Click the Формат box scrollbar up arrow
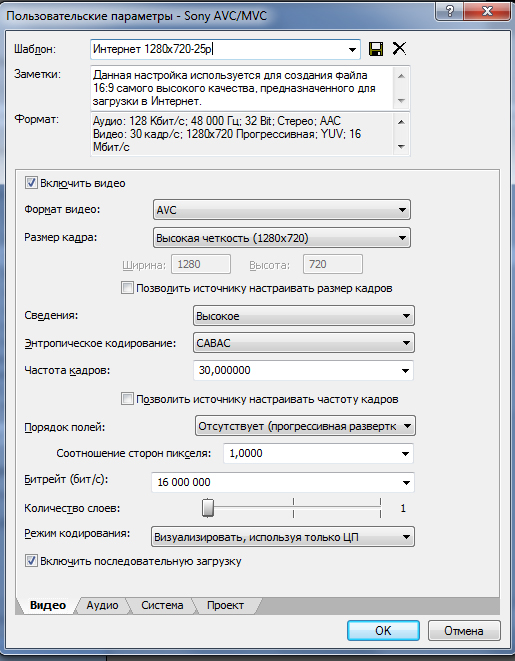The width and height of the screenshot is (515, 661). coord(401,122)
